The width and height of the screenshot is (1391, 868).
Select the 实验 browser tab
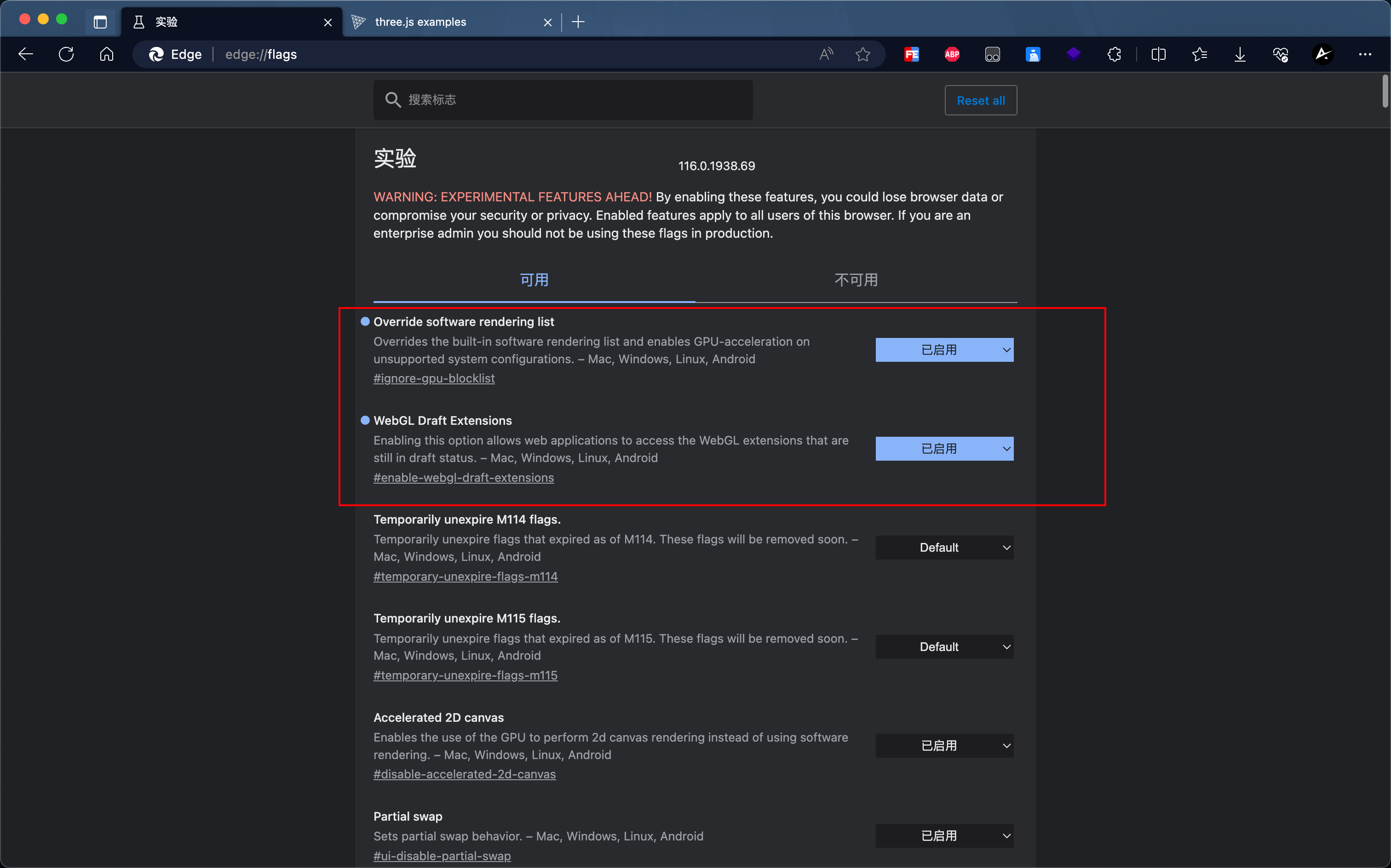[231, 22]
